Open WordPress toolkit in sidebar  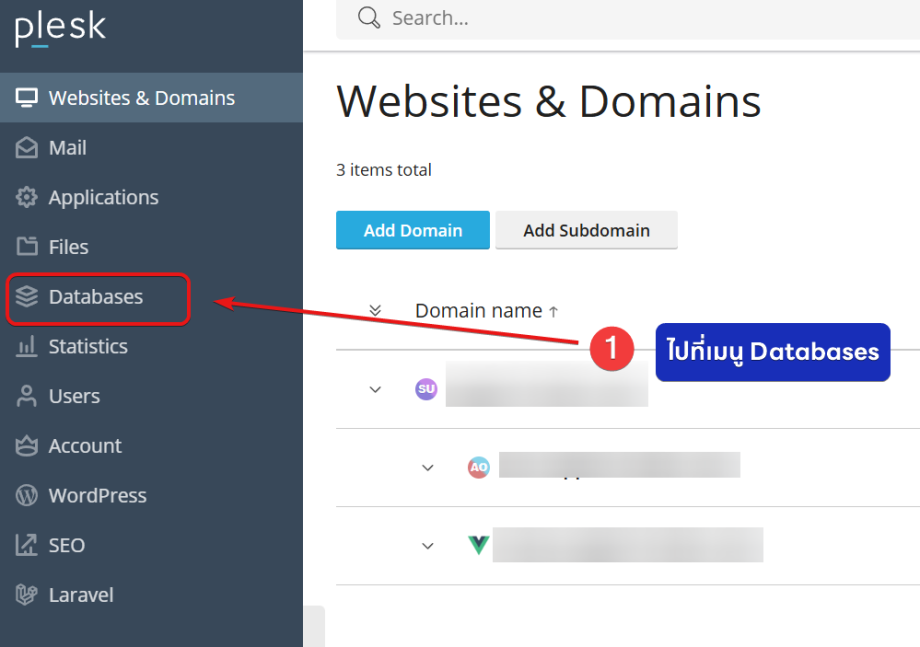151,496
